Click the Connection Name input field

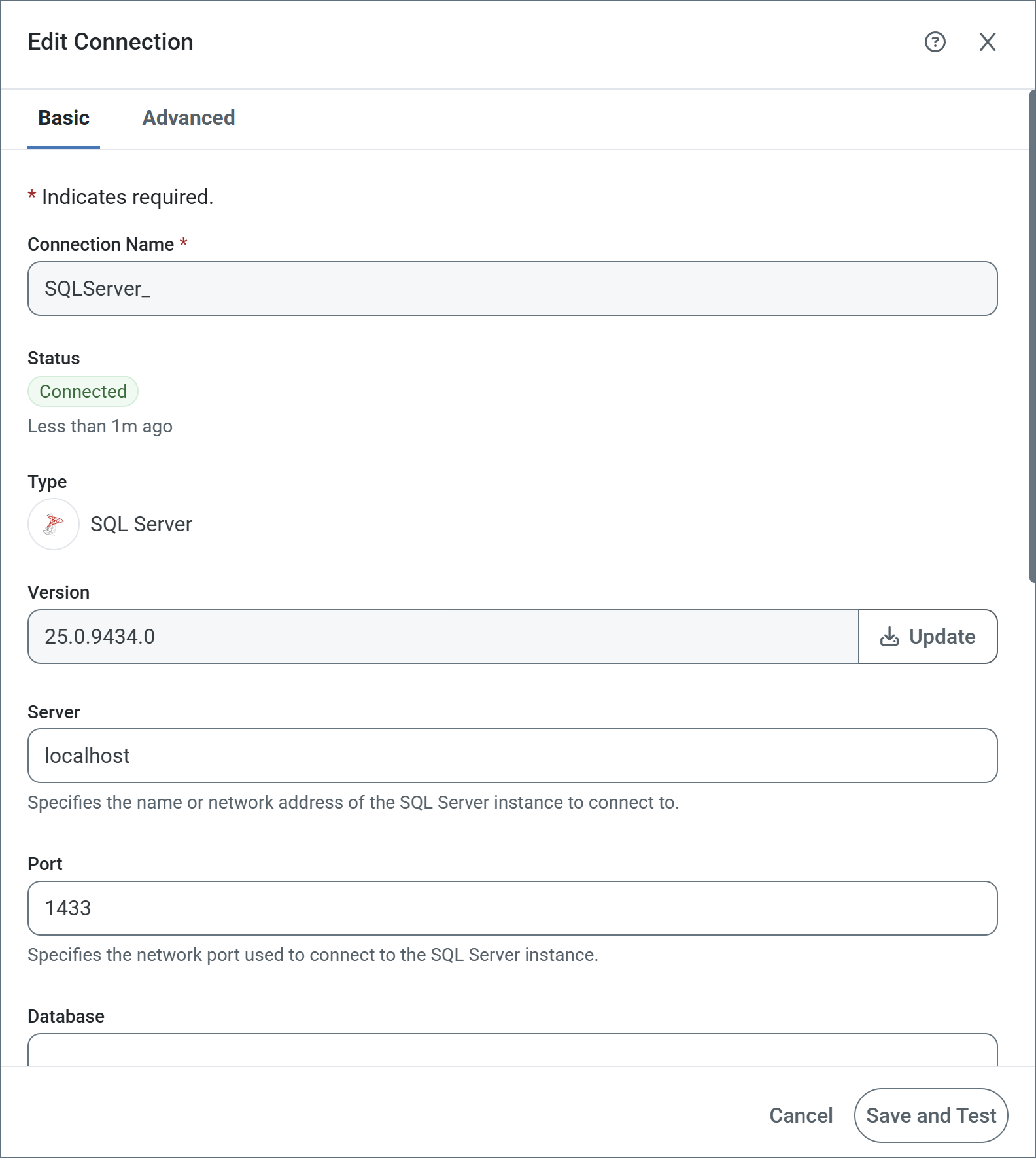[x=512, y=289]
